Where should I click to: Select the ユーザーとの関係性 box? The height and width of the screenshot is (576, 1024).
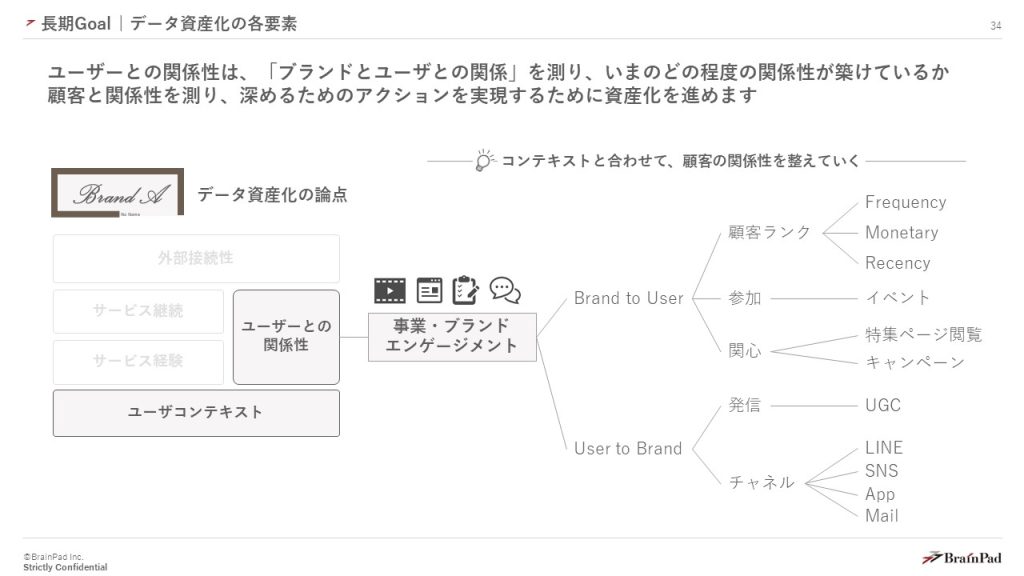click(x=286, y=337)
